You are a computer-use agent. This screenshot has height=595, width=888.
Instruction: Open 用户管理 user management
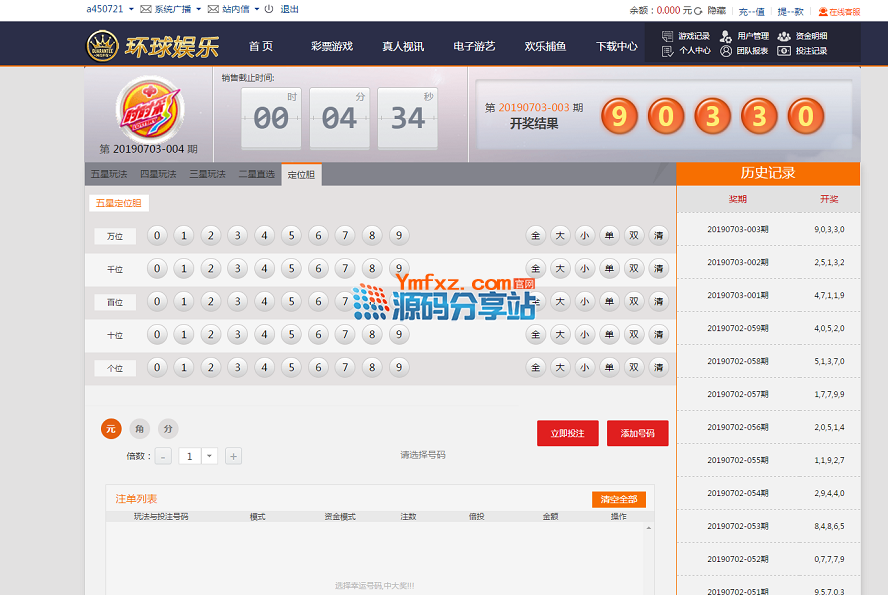747,36
